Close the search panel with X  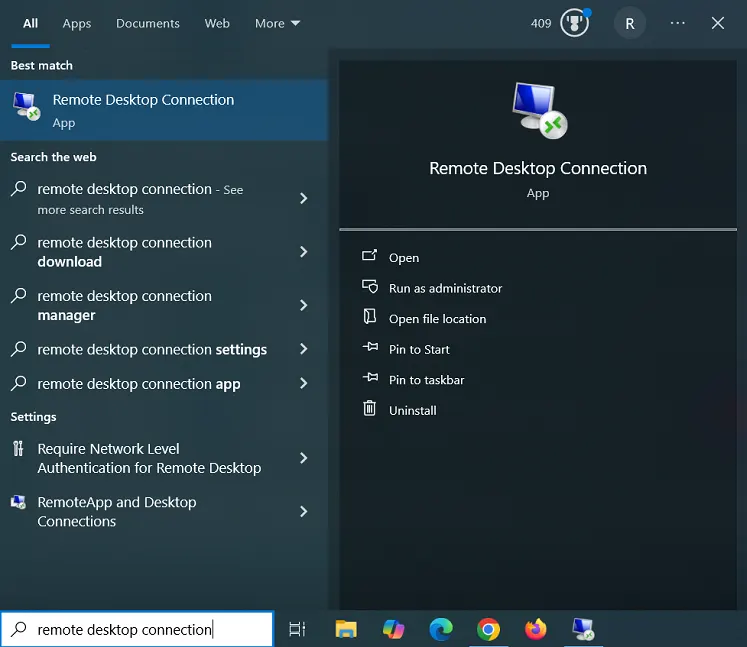(717, 23)
